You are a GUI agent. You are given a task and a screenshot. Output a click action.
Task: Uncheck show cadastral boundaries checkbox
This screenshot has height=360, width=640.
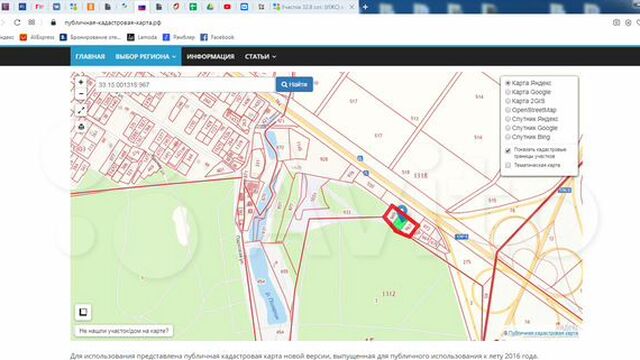pyautogui.click(x=508, y=150)
